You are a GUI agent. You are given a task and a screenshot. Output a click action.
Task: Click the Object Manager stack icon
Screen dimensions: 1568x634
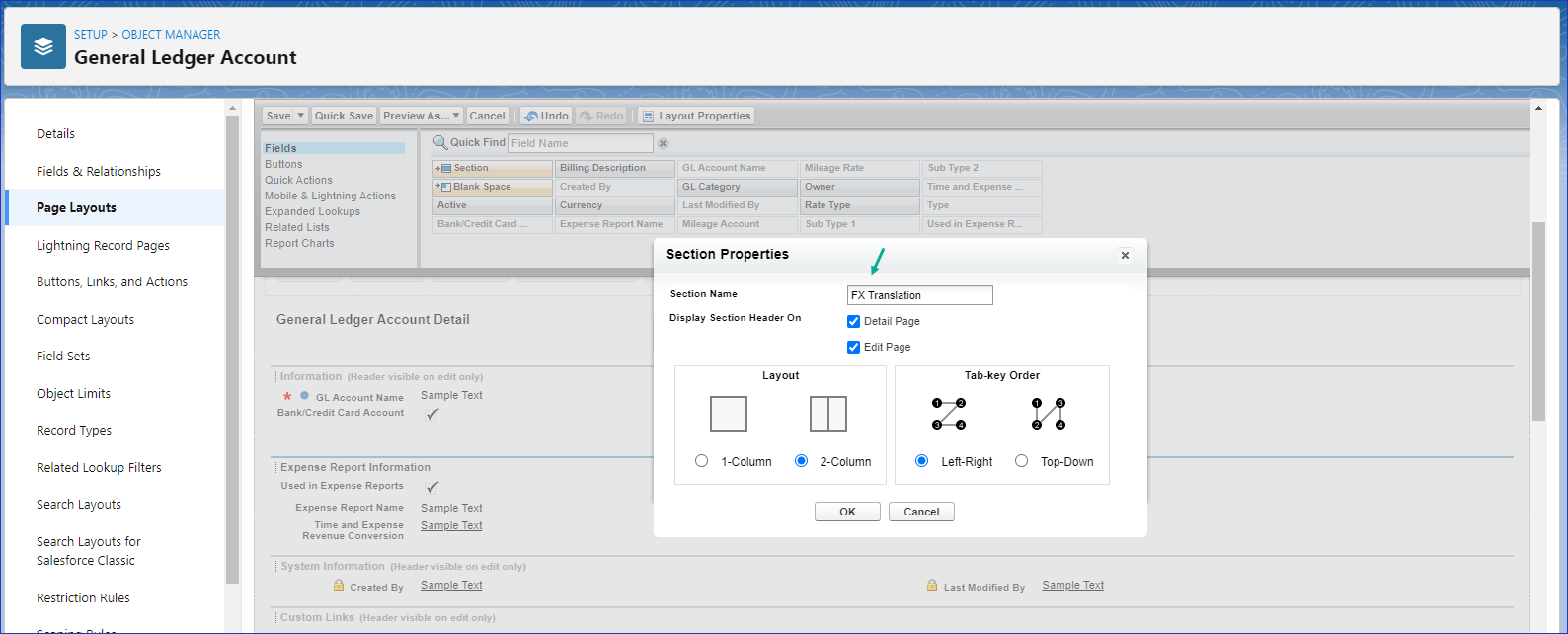43,46
